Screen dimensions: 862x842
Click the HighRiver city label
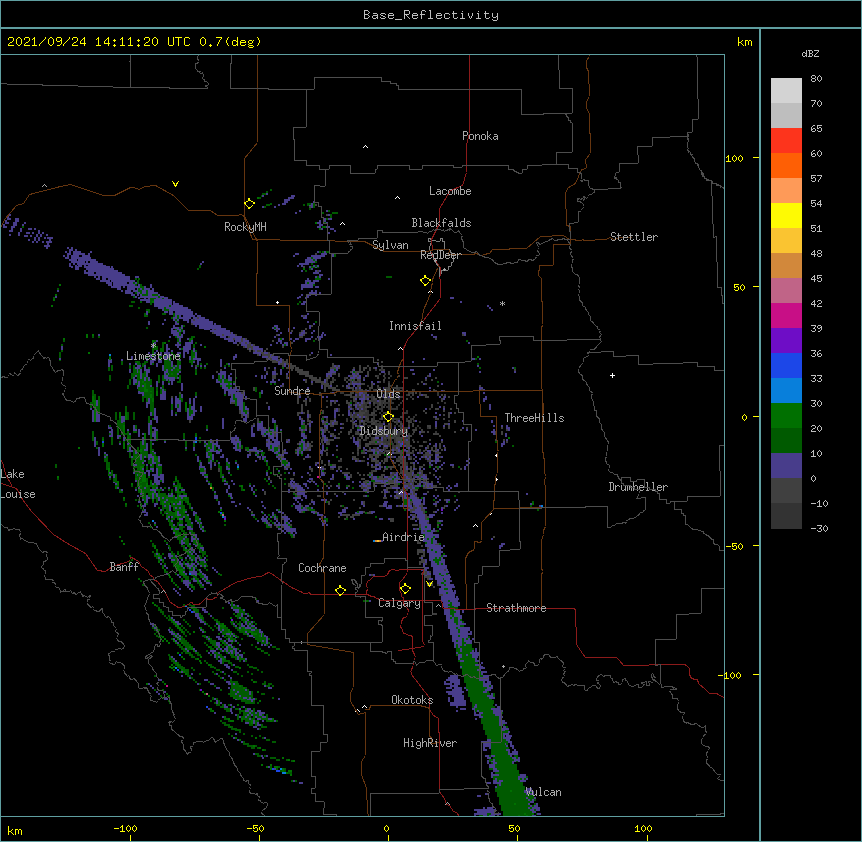[430, 743]
